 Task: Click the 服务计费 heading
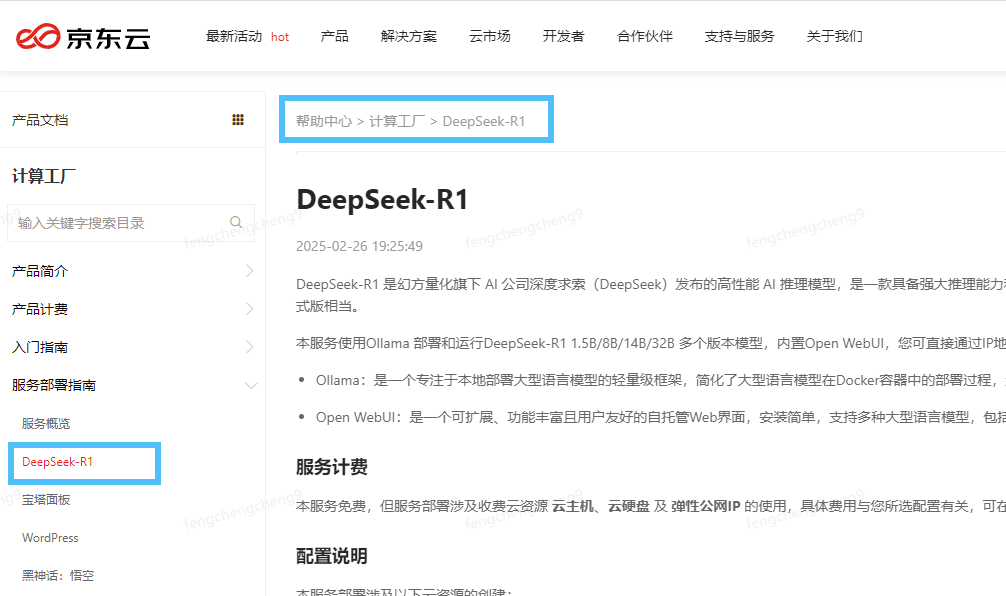click(x=332, y=467)
